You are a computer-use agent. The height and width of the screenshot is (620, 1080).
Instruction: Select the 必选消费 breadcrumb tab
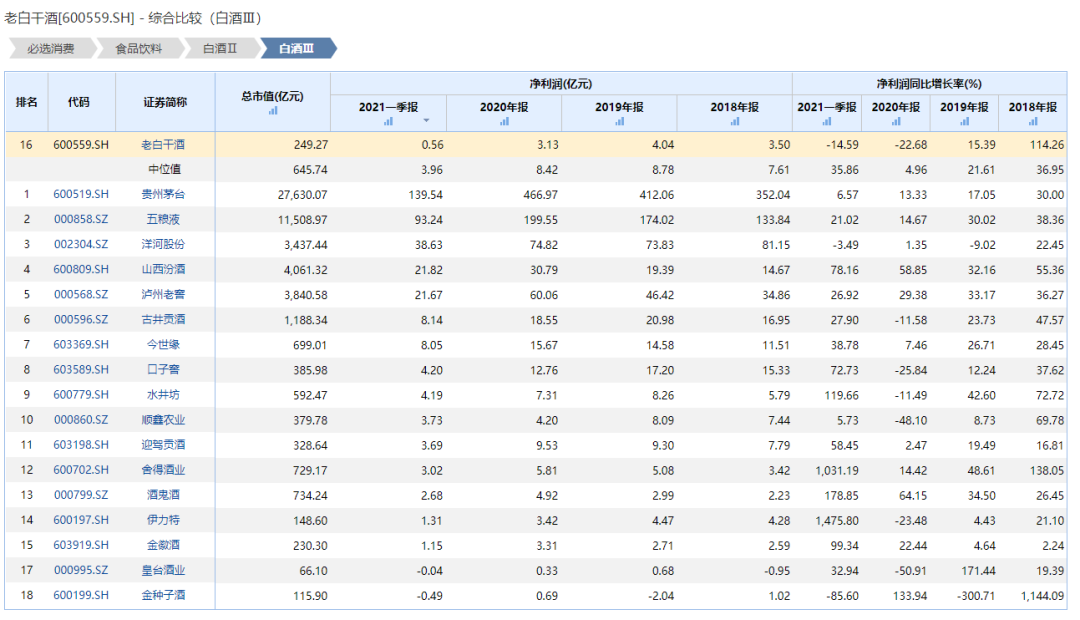(51, 48)
